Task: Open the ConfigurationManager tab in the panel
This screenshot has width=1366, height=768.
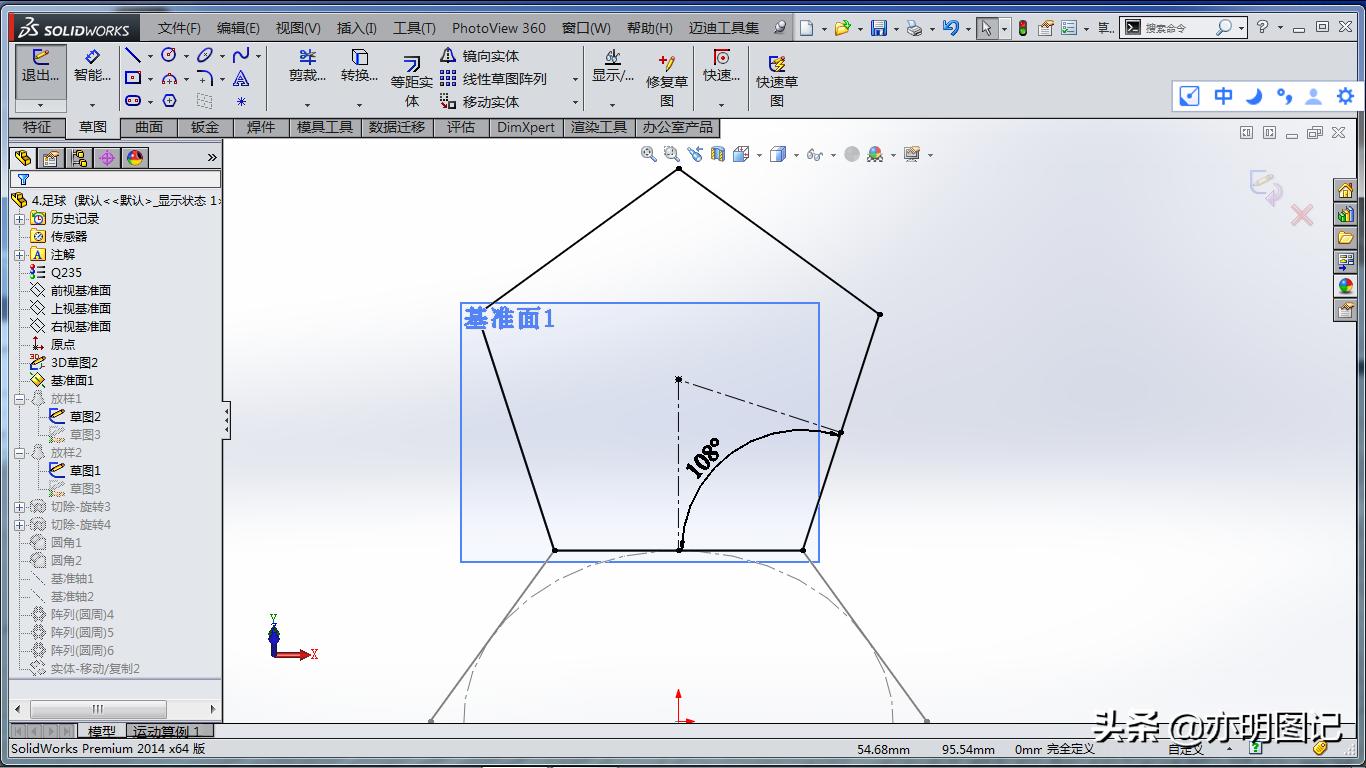Action: click(78, 158)
